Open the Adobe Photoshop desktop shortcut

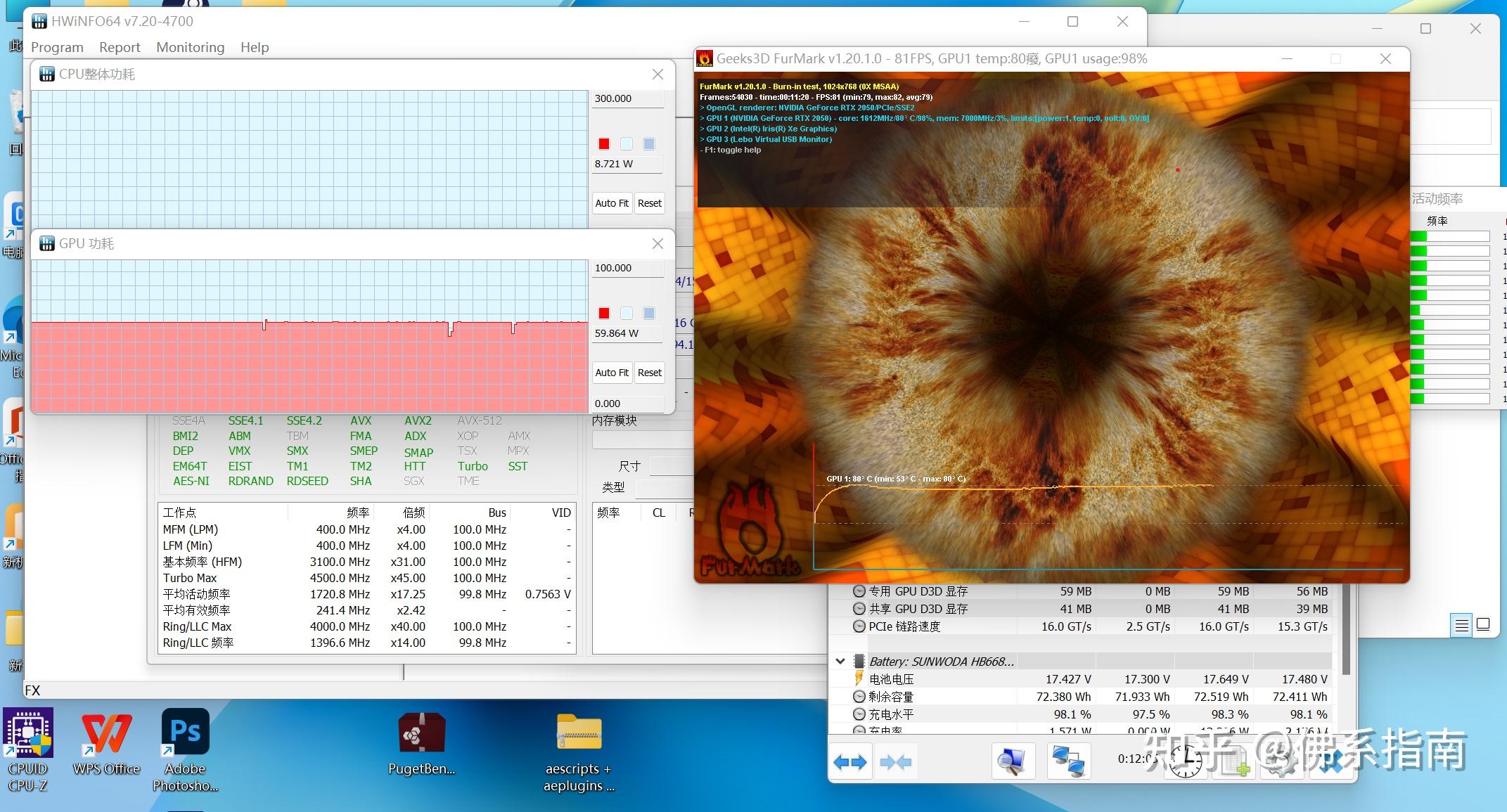coord(185,751)
